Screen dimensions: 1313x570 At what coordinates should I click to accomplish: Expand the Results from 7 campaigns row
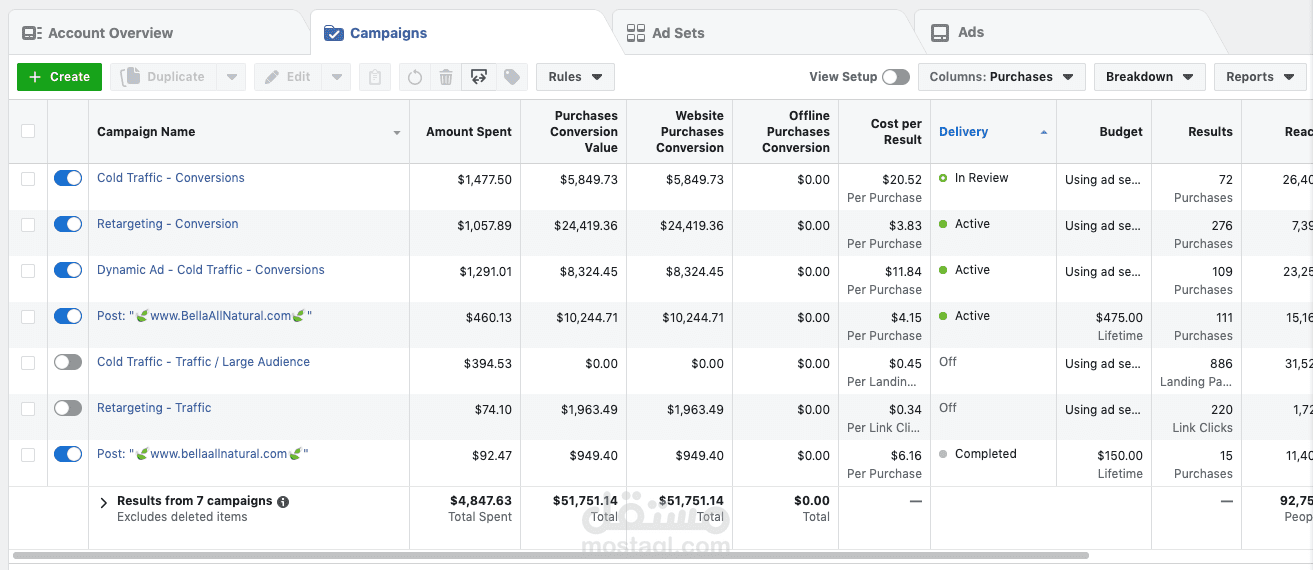(103, 503)
